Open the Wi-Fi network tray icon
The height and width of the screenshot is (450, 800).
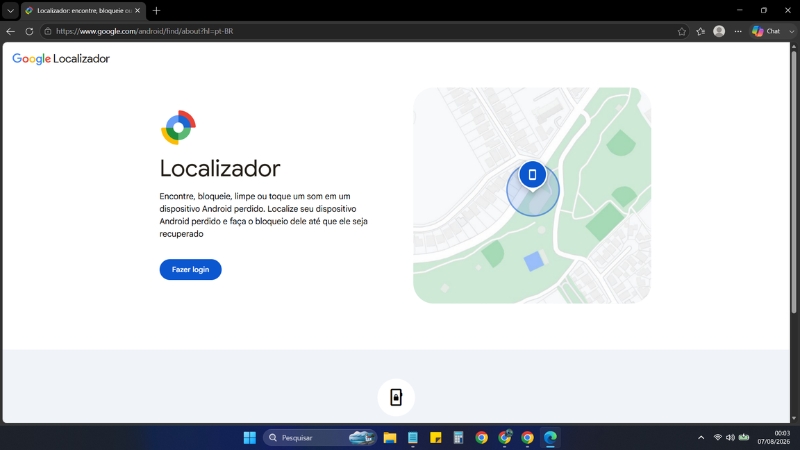pyautogui.click(x=717, y=438)
